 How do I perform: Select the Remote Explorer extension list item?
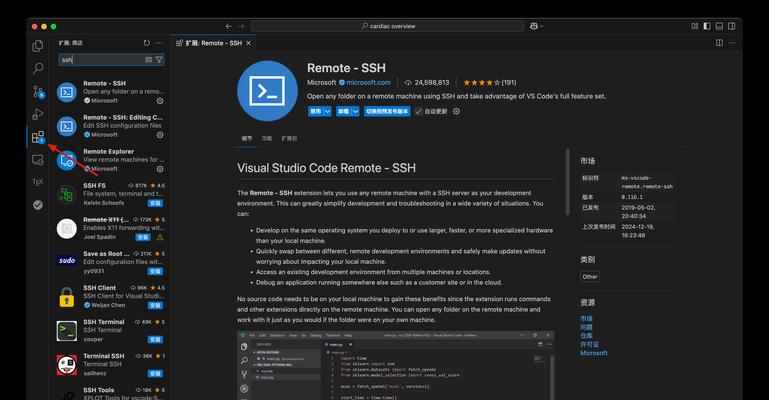[109, 160]
